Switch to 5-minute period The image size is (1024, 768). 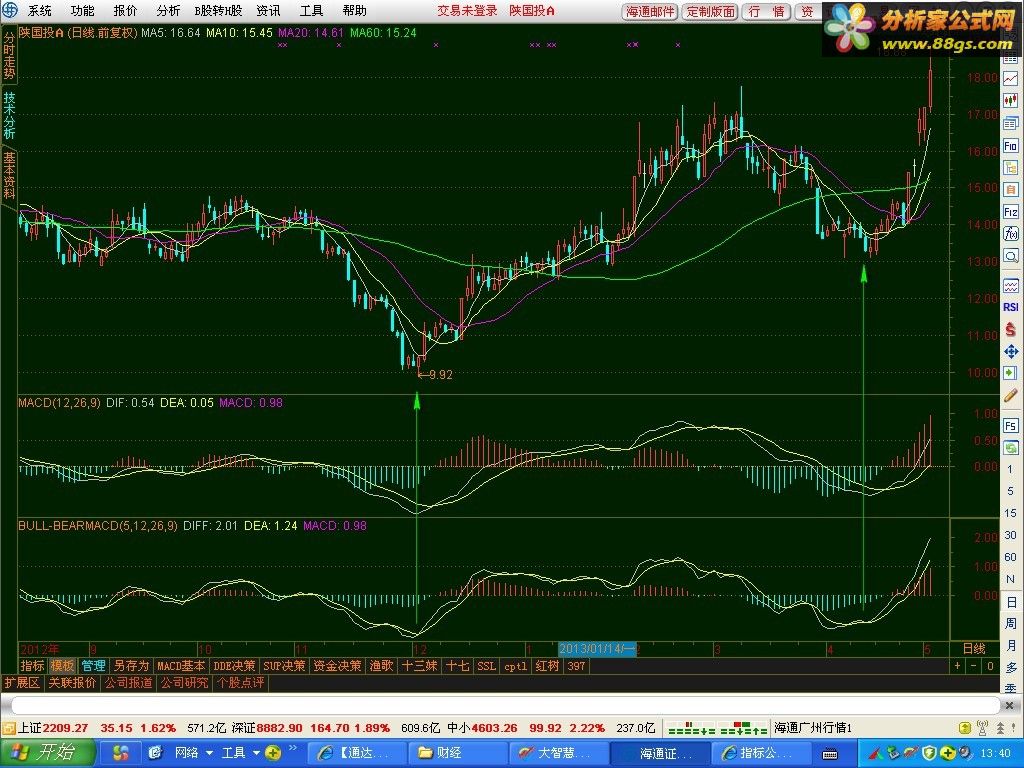pos(1010,491)
